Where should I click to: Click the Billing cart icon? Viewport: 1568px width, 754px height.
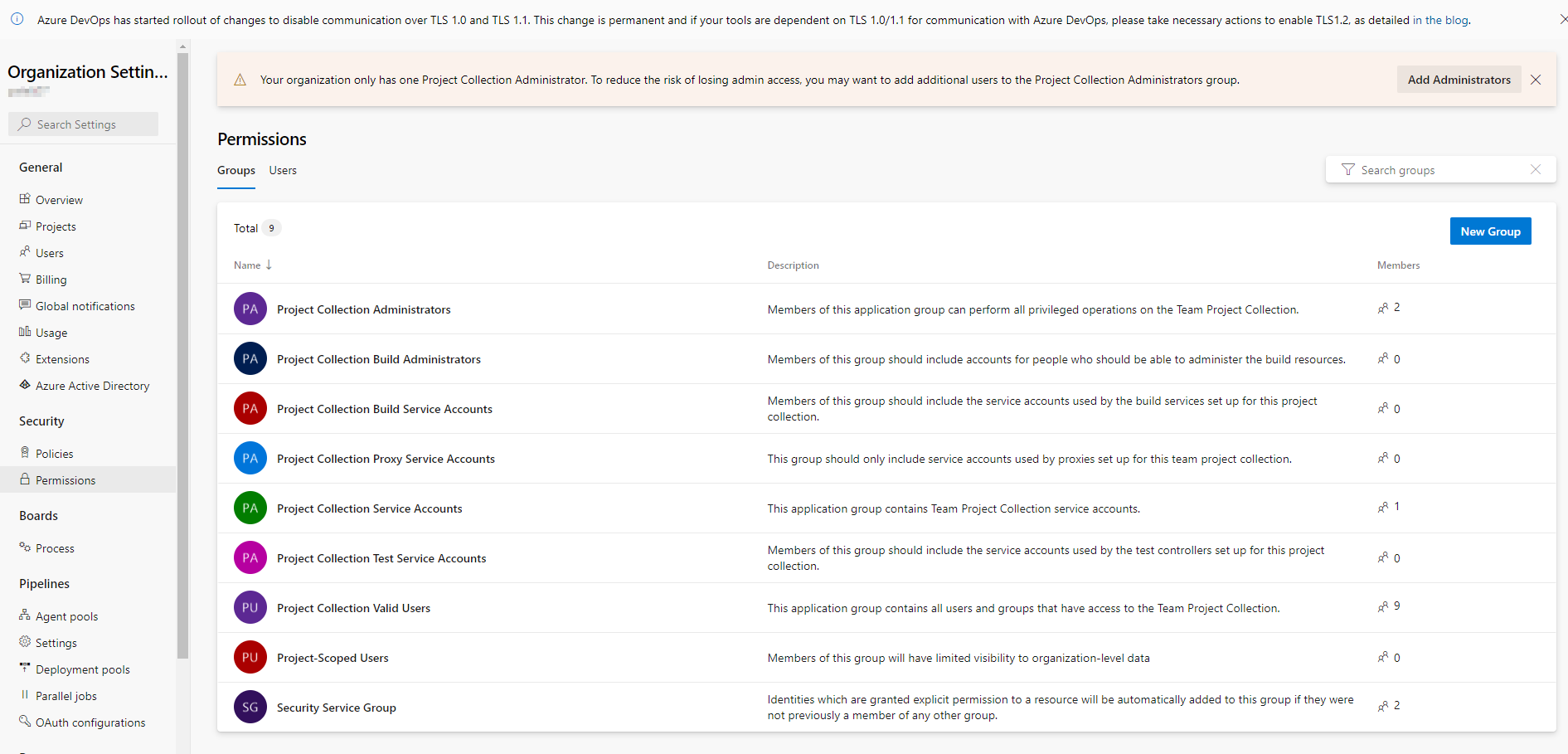click(x=25, y=279)
